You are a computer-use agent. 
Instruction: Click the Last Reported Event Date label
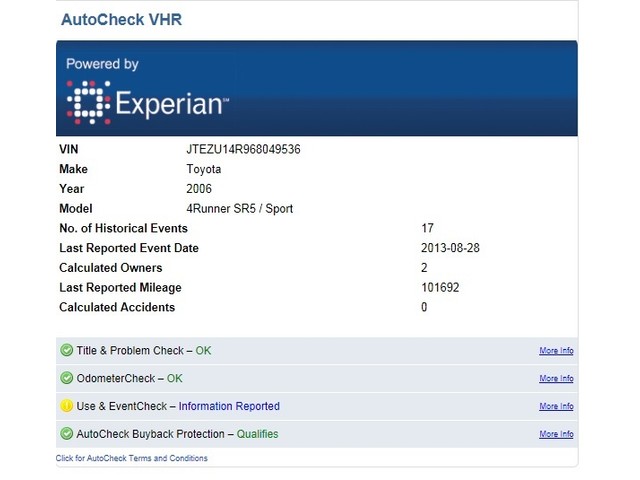coord(129,248)
